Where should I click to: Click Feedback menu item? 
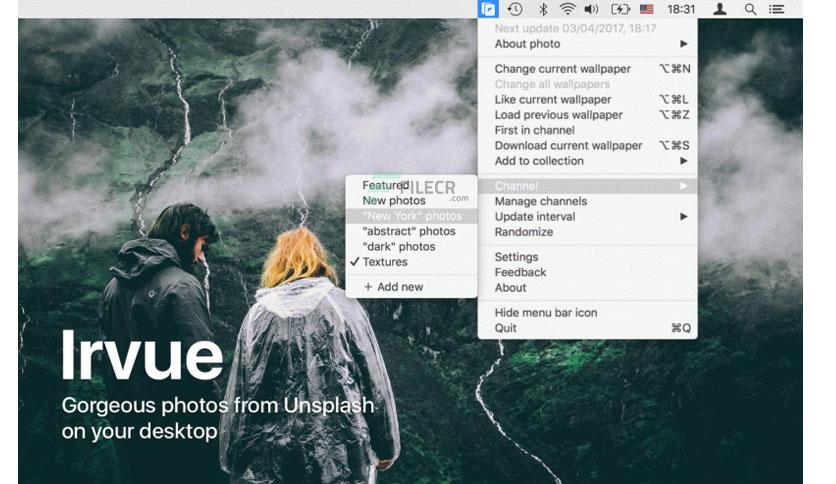click(x=588, y=272)
